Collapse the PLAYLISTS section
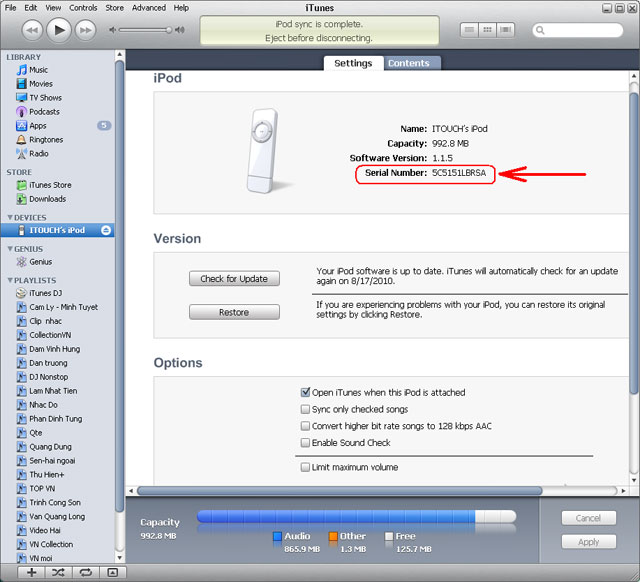The width and height of the screenshot is (640, 582). (x=10, y=280)
